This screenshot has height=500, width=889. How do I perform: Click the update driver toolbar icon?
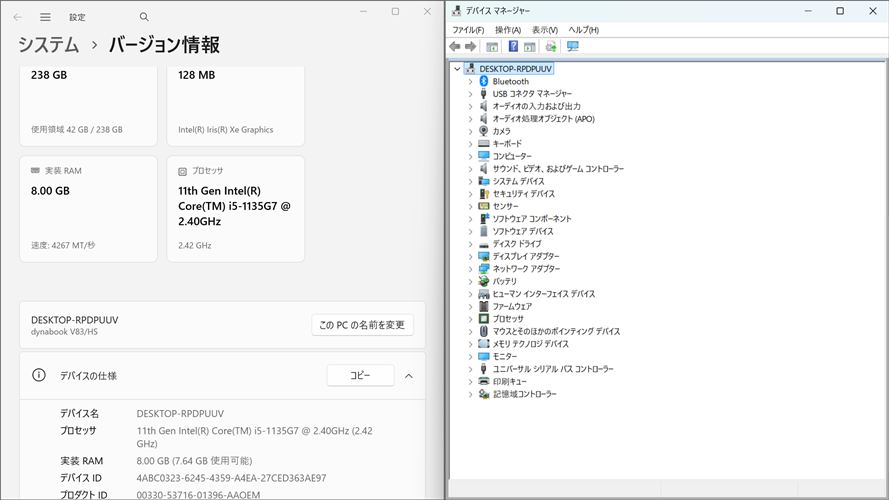tap(551, 47)
